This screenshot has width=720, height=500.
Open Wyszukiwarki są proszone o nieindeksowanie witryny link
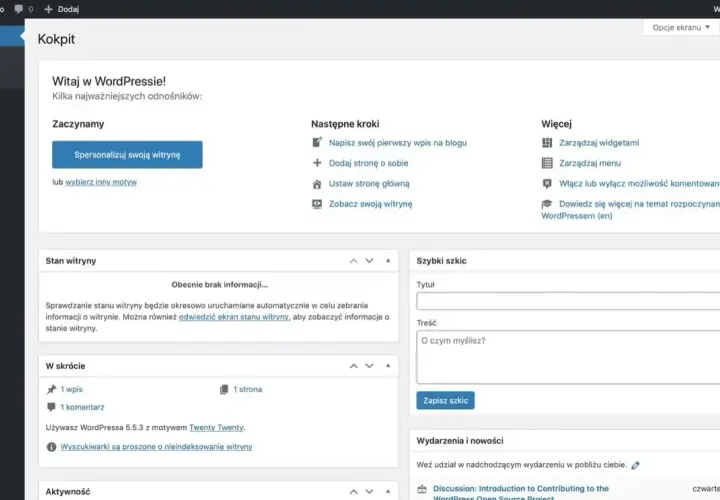tap(156, 447)
